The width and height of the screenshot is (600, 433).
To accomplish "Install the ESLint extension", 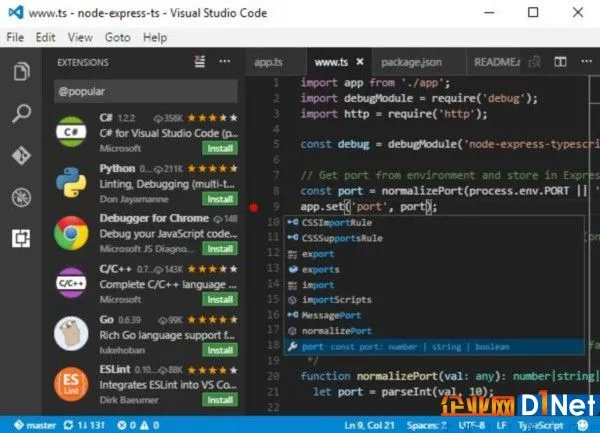I will [x=220, y=400].
